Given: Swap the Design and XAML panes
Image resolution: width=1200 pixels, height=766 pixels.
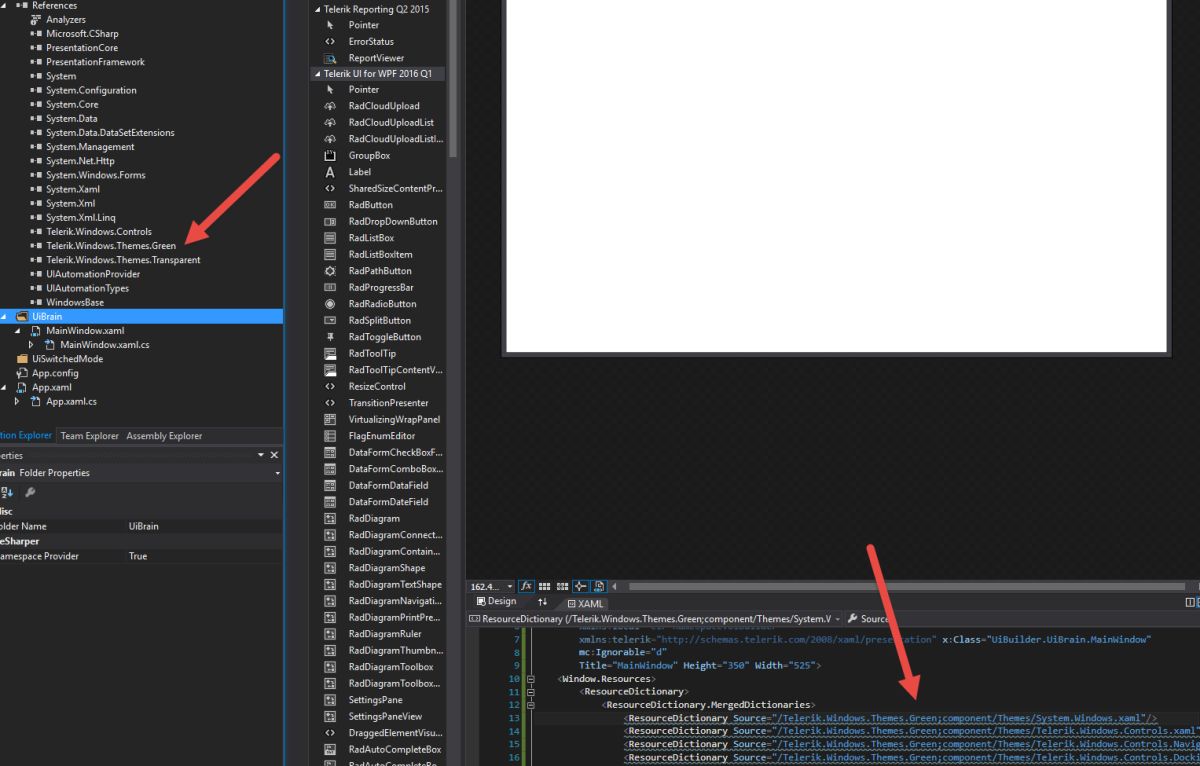Looking at the screenshot, I should coord(543,602).
